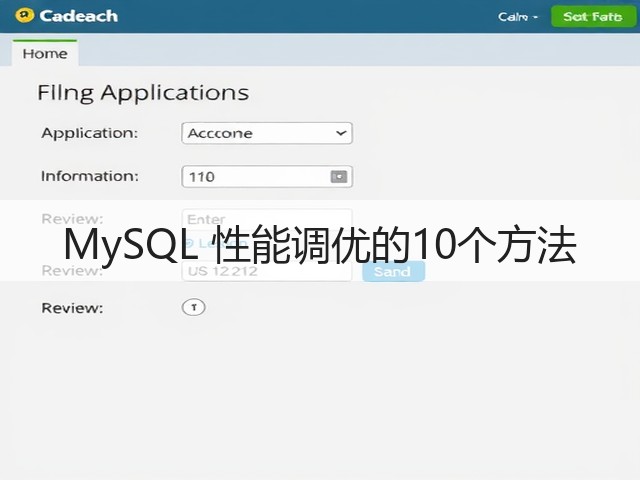The width and height of the screenshot is (640, 480).
Task: Click the Information field containing 110
Action: tap(267, 176)
